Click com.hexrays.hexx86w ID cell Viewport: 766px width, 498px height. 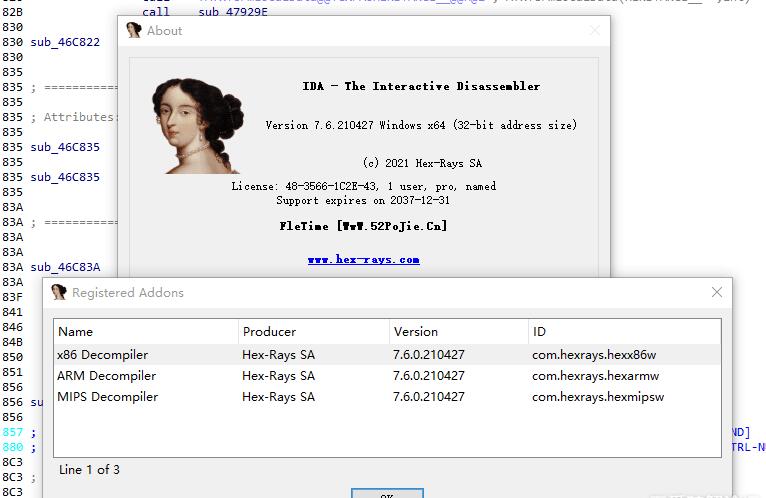594,354
